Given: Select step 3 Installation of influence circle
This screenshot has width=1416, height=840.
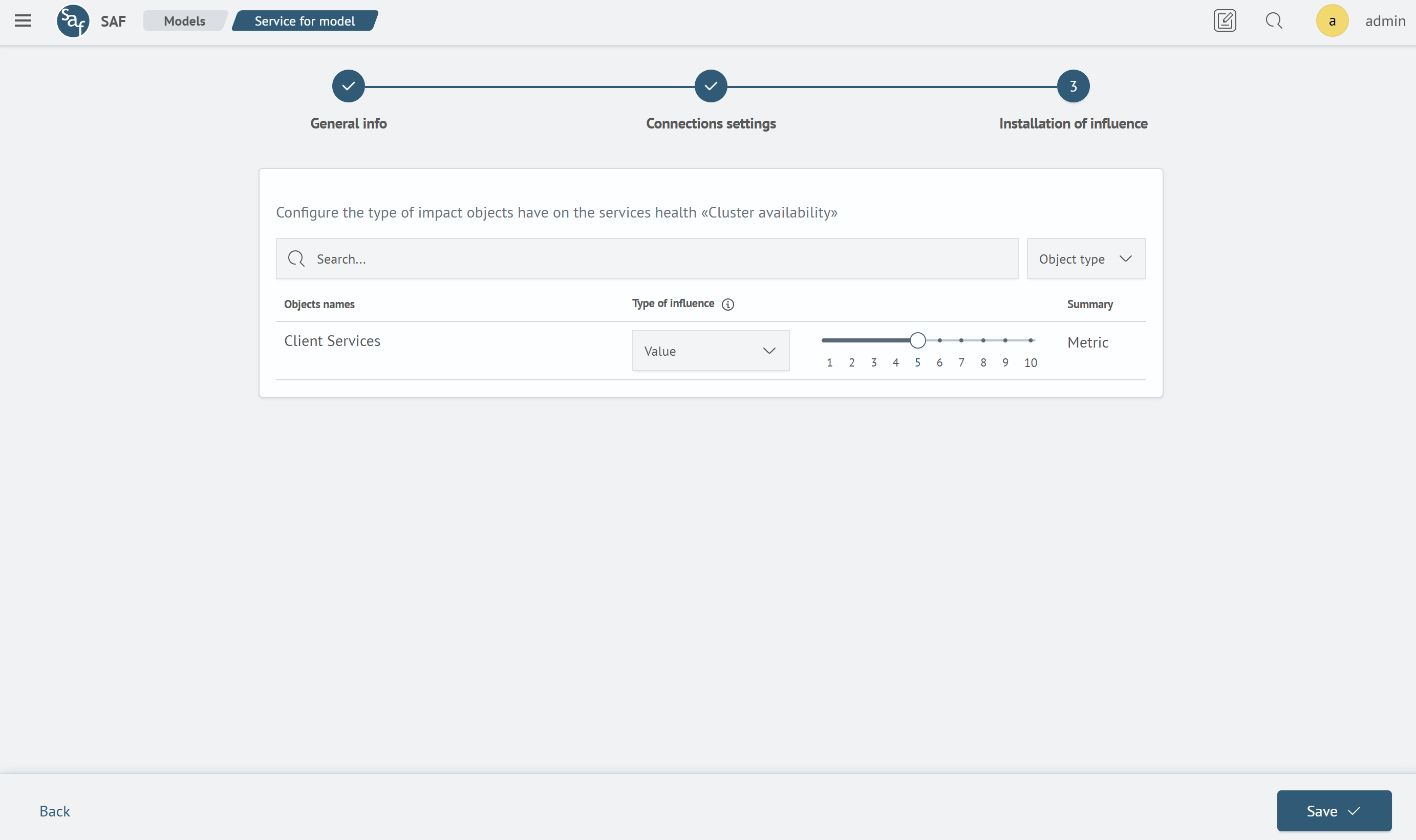Looking at the screenshot, I should (1073, 86).
